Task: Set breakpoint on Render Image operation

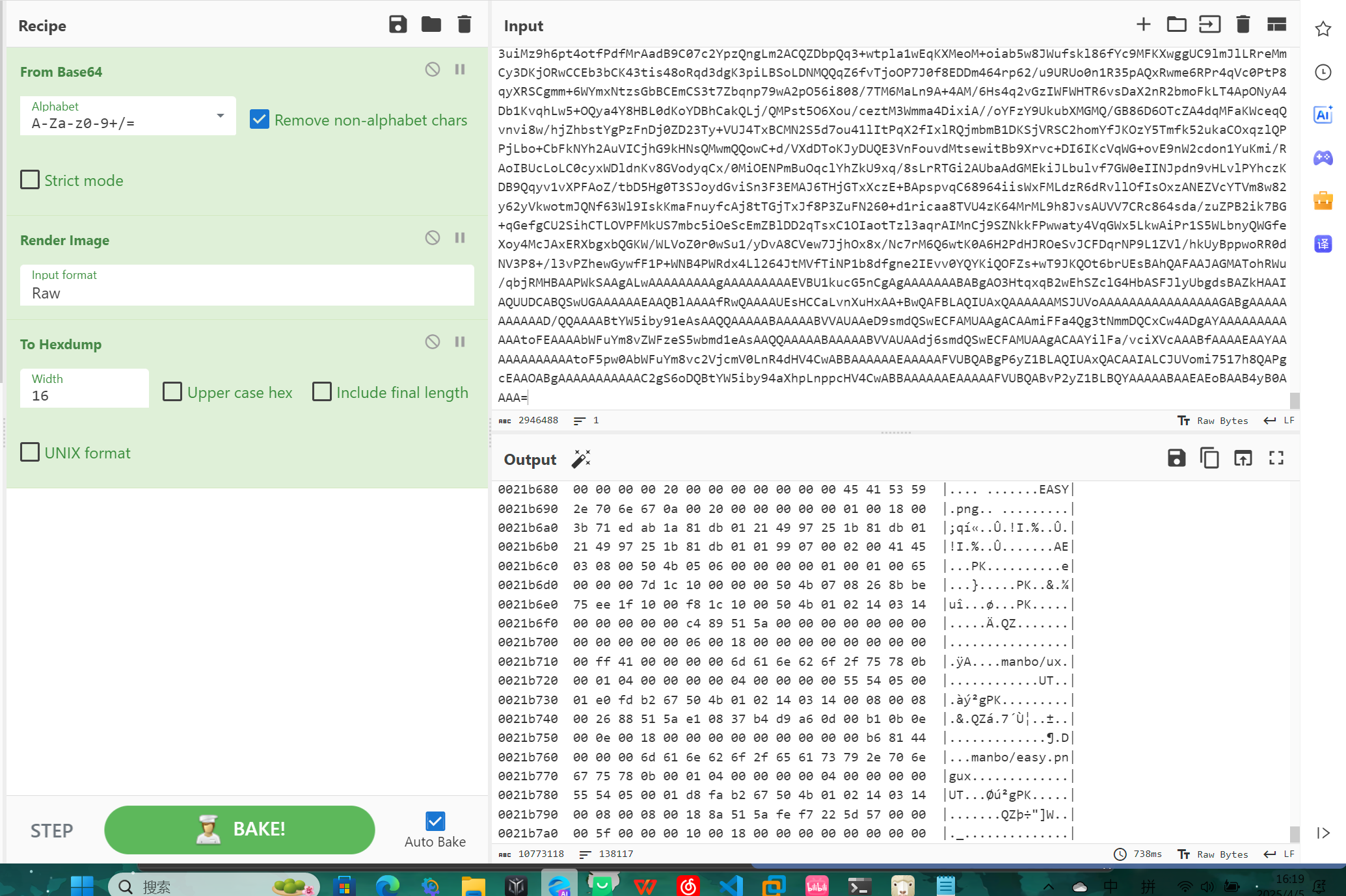Action: [x=460, y=238]
